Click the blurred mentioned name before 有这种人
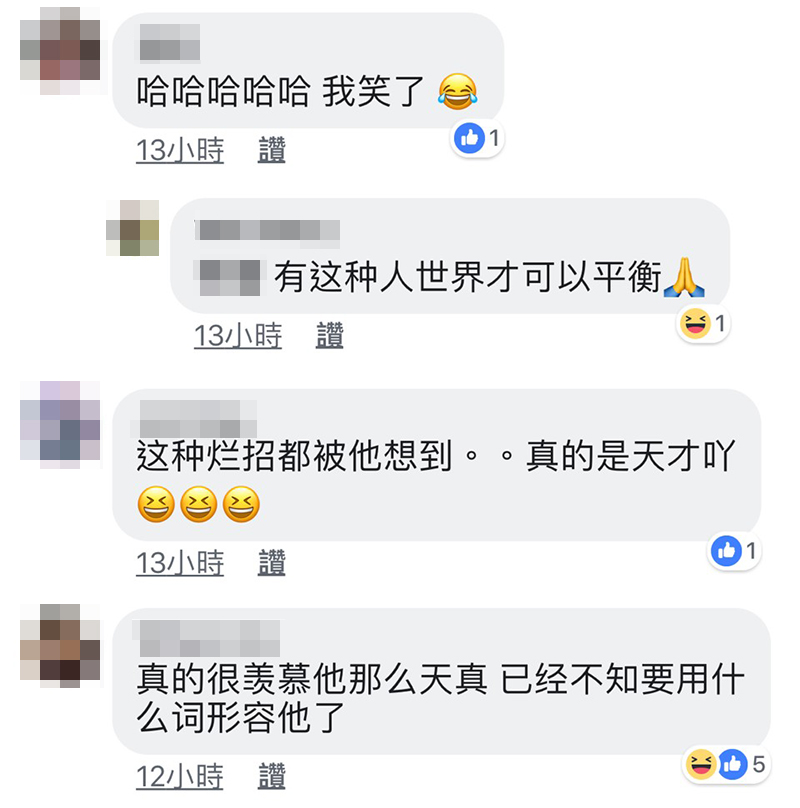800x808 pixels. 230,277
